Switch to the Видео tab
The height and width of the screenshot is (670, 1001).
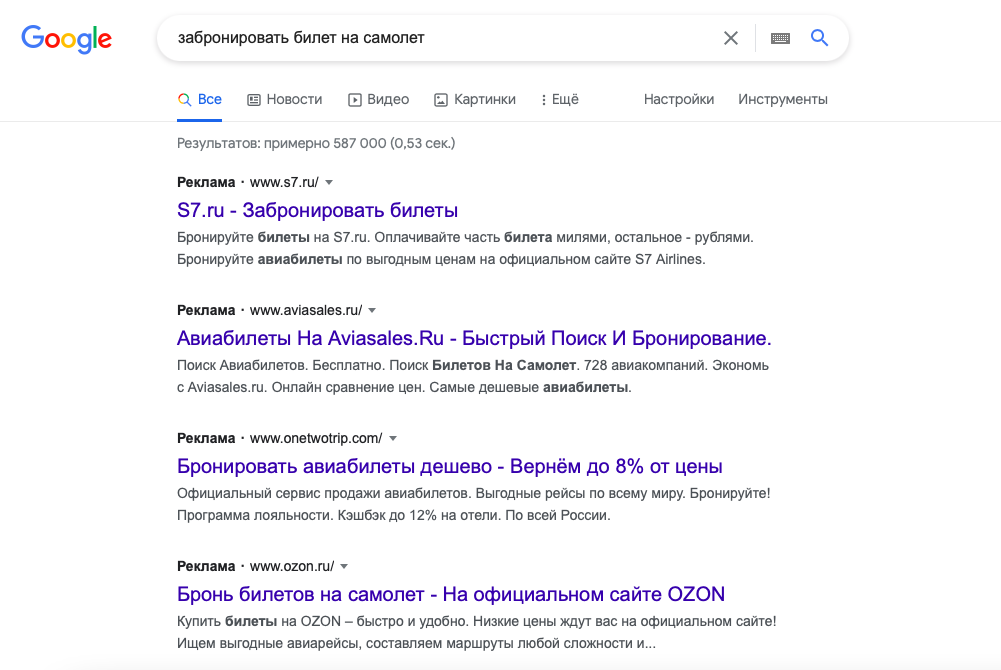click(378, 99)
